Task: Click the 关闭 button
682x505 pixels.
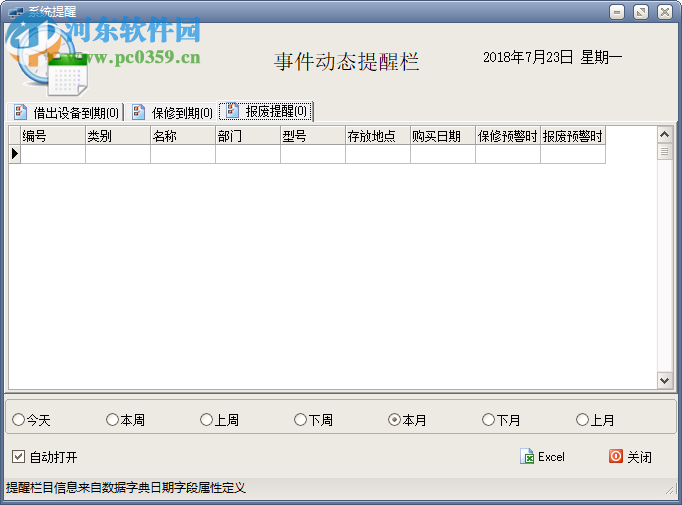Action: click(x=630, y=457)
